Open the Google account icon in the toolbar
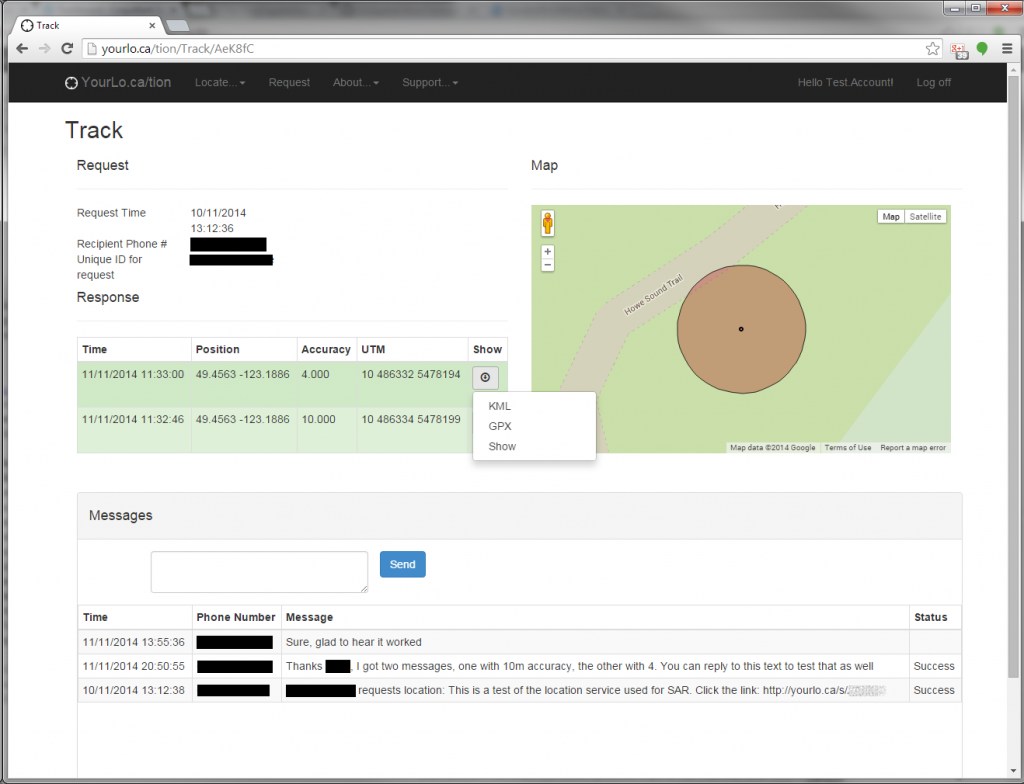Viewport: 1024px width, 784px height. coord(959,48)
